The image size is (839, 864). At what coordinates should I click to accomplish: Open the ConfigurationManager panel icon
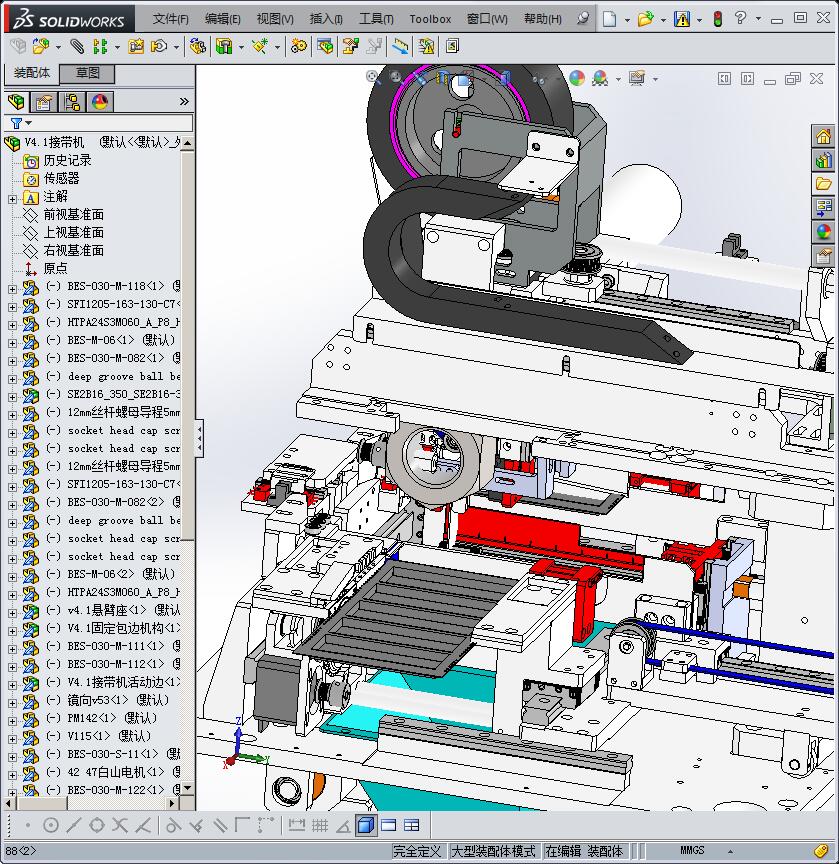(72, 102)
